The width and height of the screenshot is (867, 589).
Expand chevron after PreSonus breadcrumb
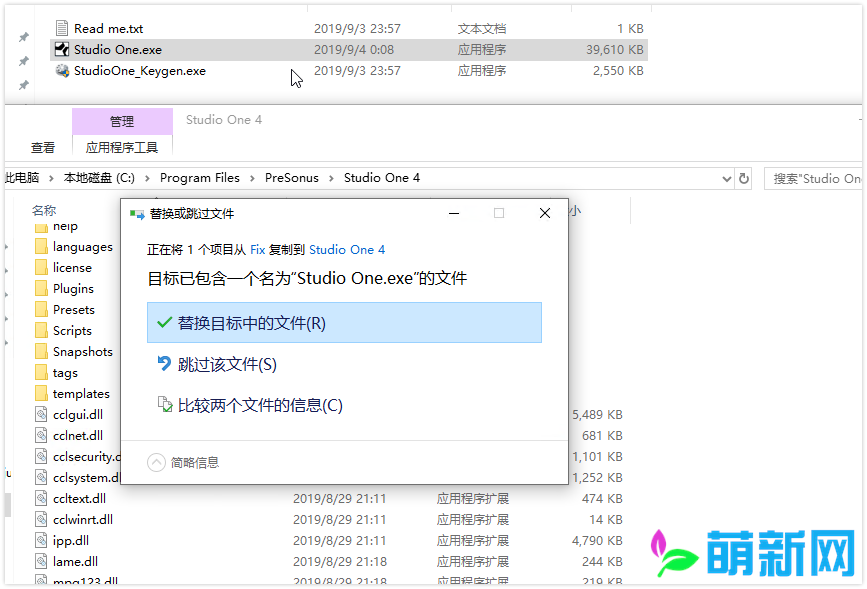point(331,178)
